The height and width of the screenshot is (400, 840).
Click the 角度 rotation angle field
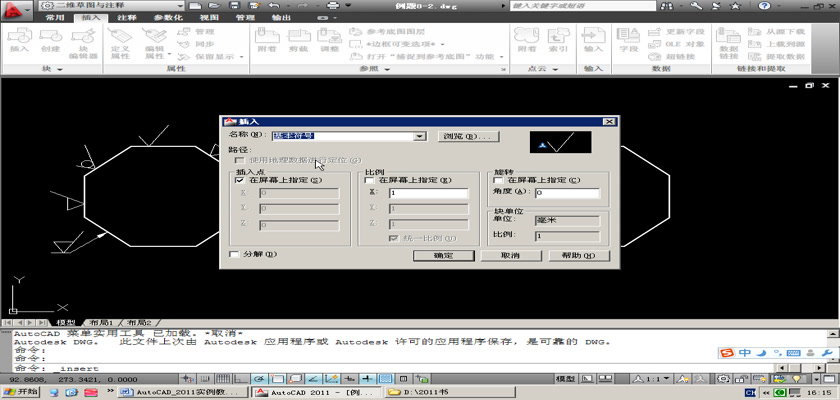(567, 193)
